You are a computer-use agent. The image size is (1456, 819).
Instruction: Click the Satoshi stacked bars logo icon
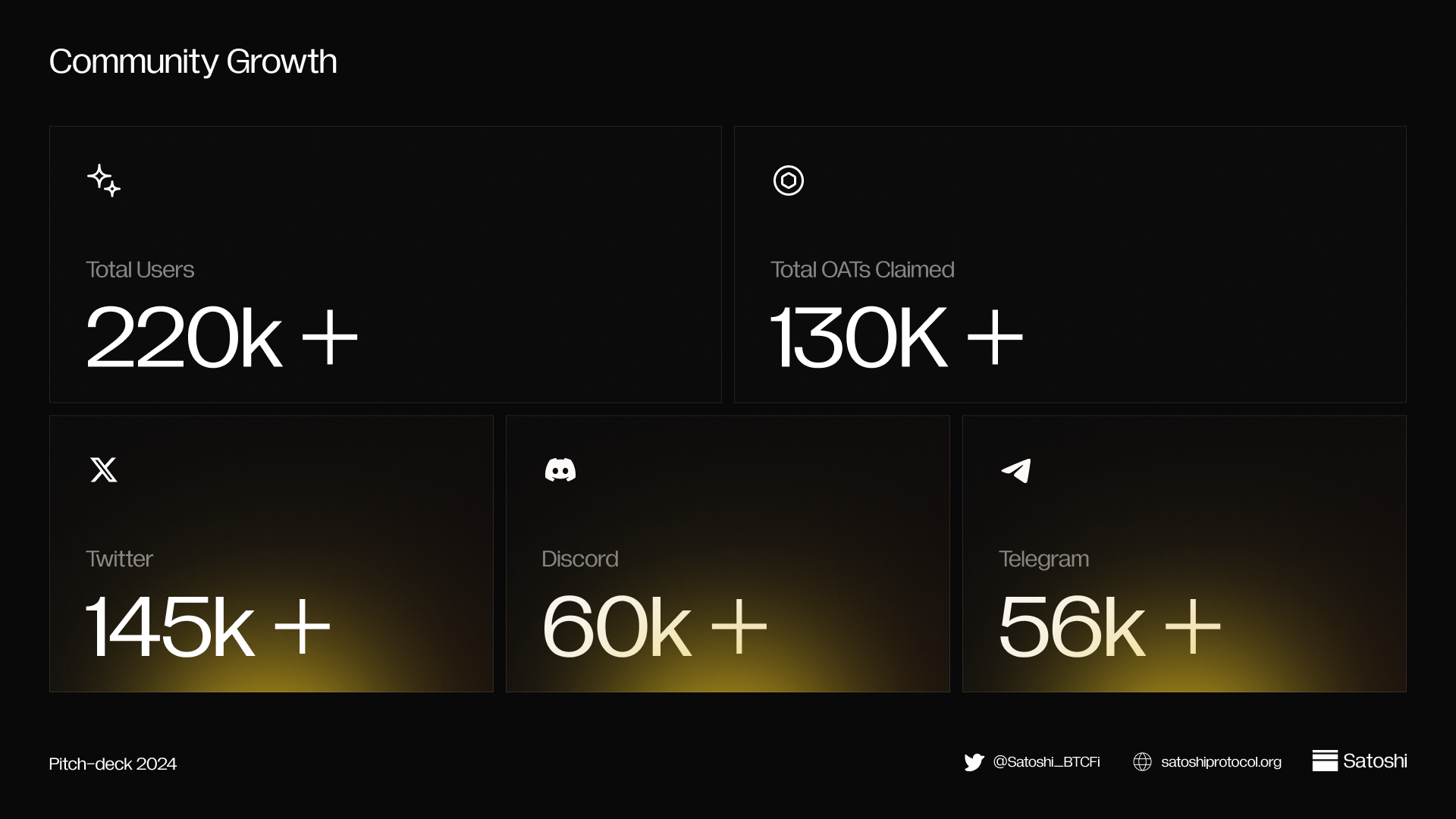click(1325, 761)
